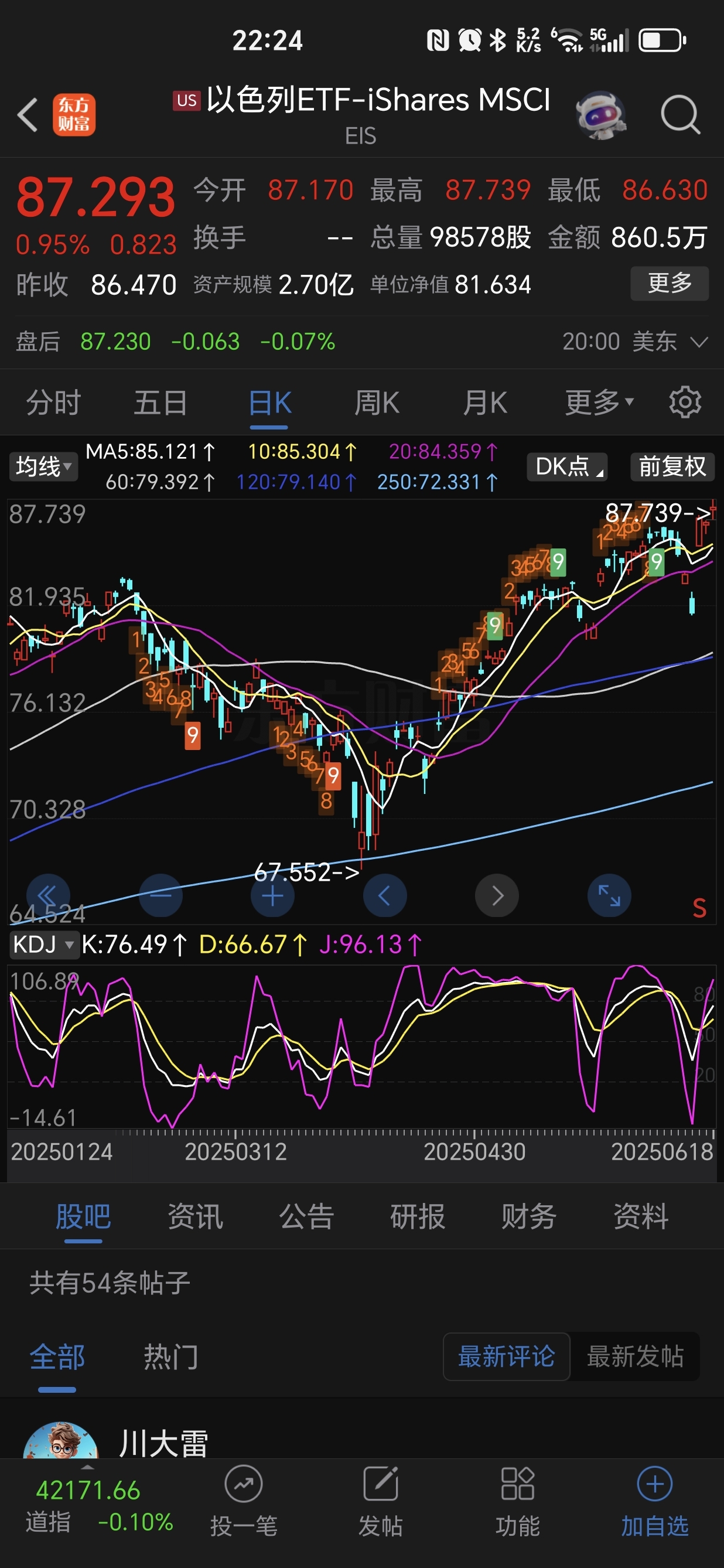Image resolution: width=724 pixels, height=1568 pixels.
Task: Tap 共有54条帖子 post count
Action: pyautogui.click(x=110, y=1282)
